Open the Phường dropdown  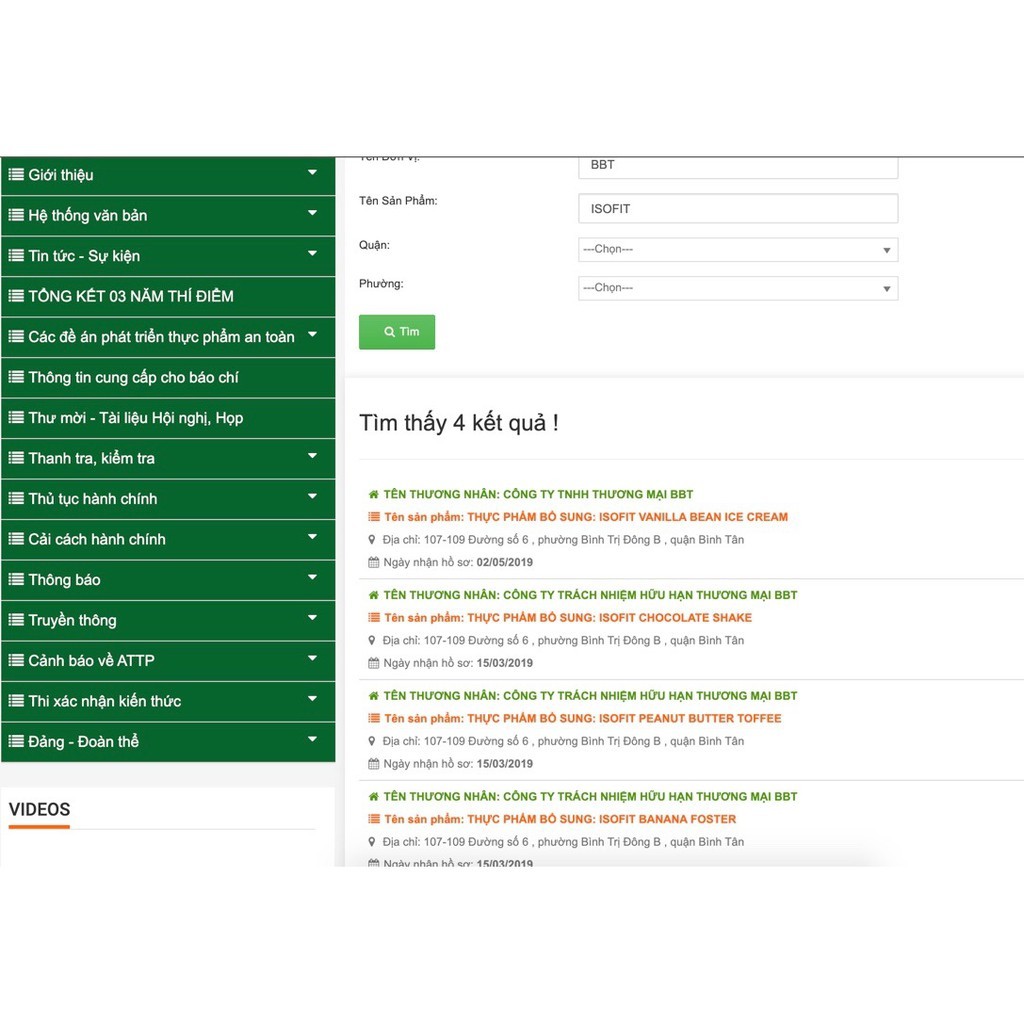point(738,288)
